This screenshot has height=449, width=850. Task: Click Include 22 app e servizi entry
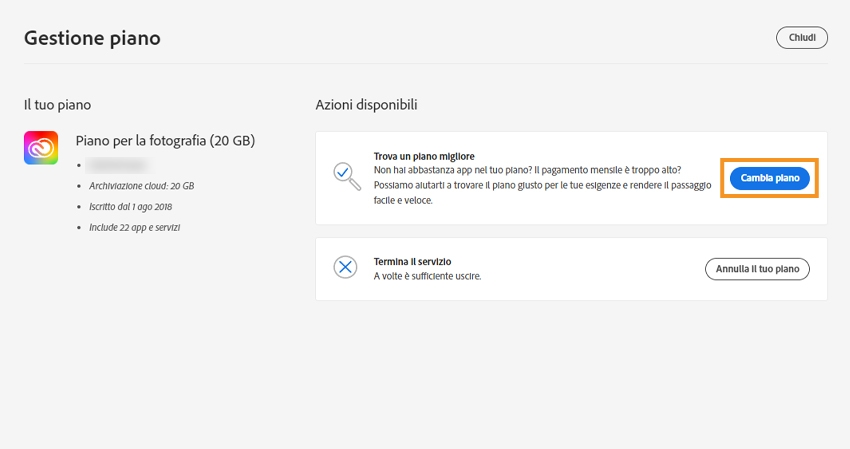click(135, 227)
